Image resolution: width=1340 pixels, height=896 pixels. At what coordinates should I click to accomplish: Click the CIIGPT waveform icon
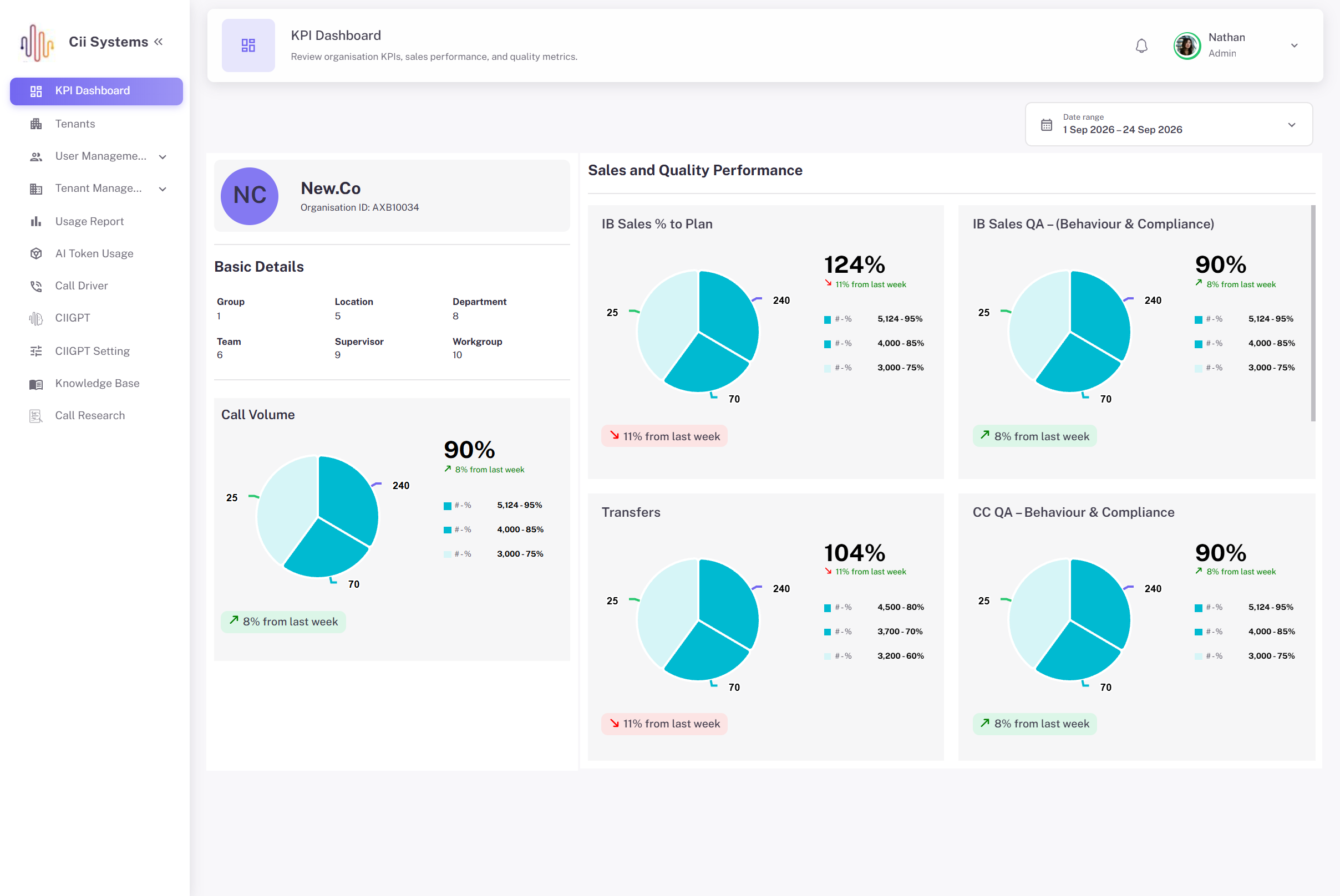click(36, 318)
